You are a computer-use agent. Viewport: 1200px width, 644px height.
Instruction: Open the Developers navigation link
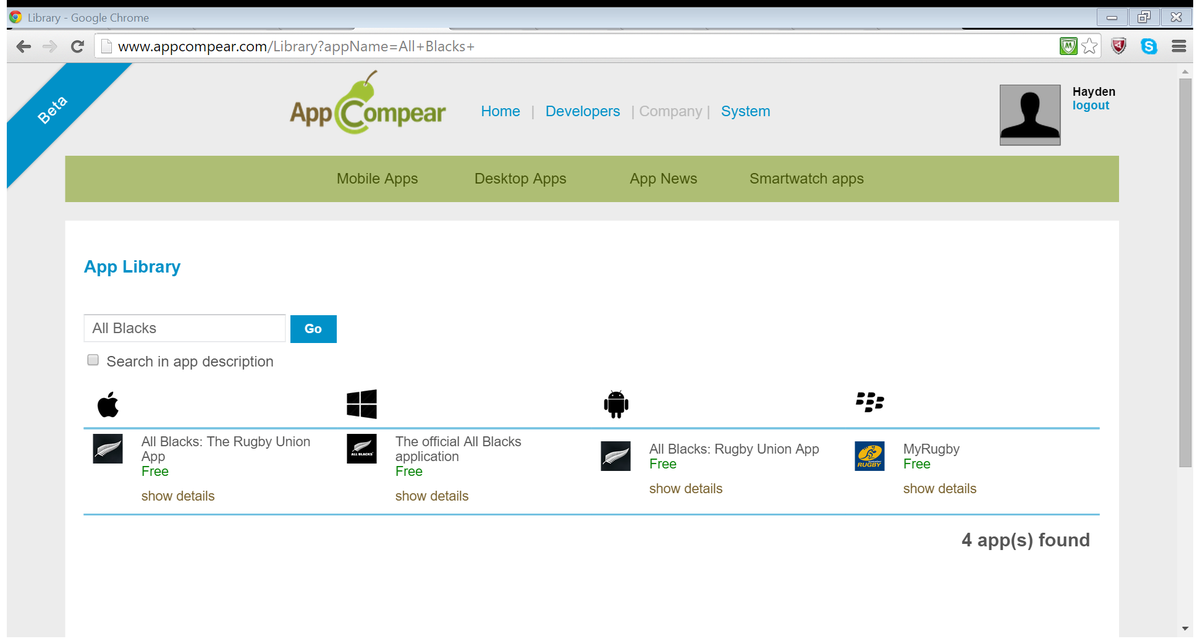583,111
